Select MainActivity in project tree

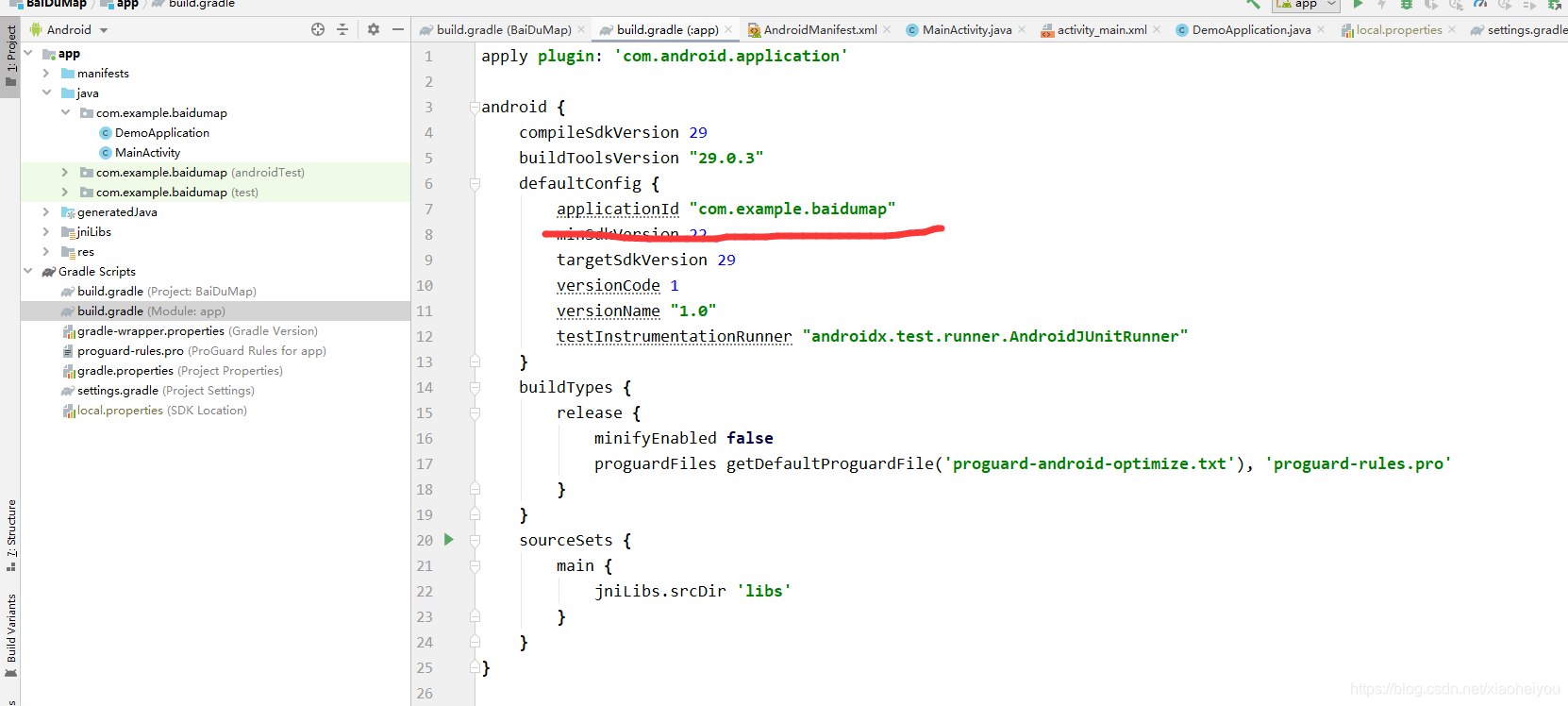147,153
